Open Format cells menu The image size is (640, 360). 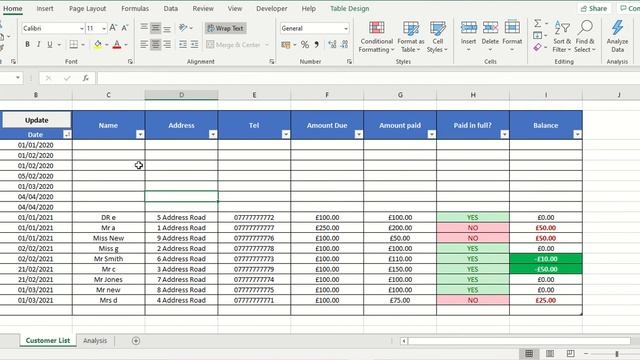click(x=512, y=36)
